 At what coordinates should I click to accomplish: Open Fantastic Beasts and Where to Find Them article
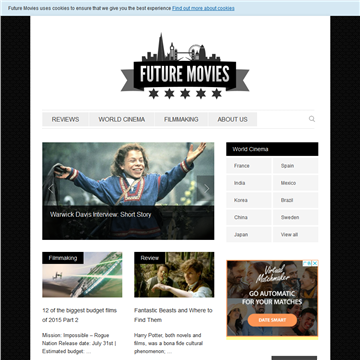[173, 315]
